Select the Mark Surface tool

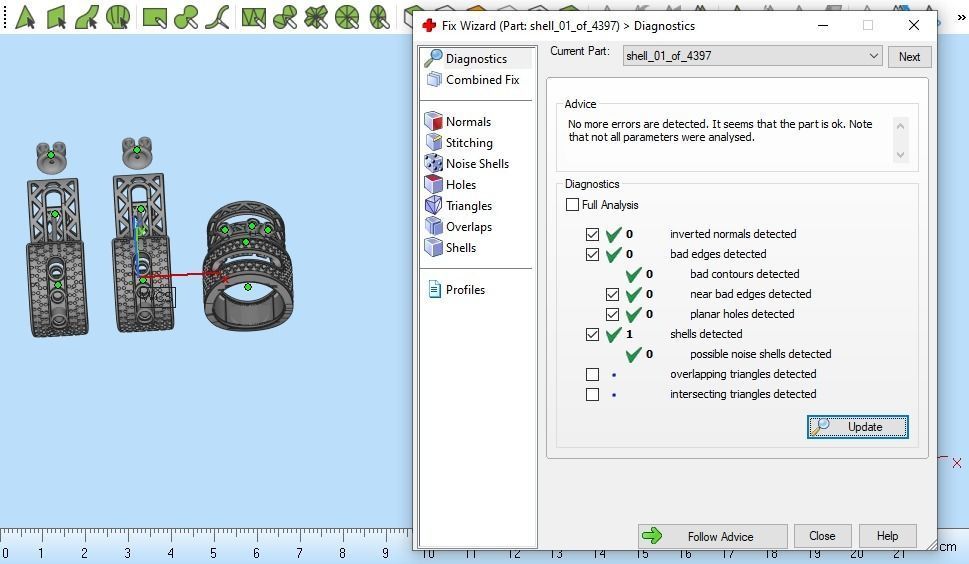pyautogui.click(x=87, y=17)
